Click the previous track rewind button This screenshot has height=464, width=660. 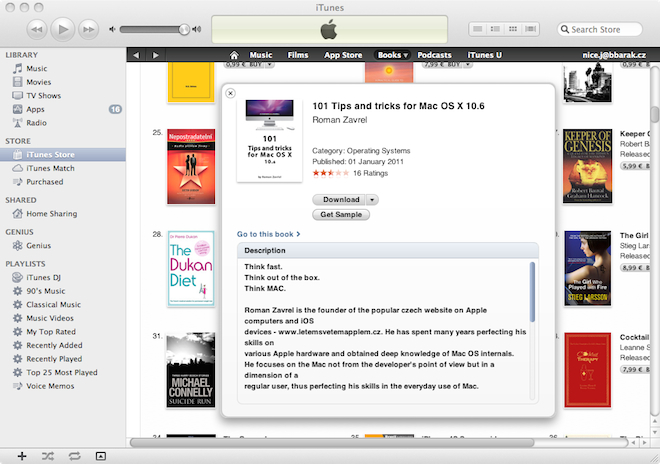pyautogui.click(x=37, y=29)
